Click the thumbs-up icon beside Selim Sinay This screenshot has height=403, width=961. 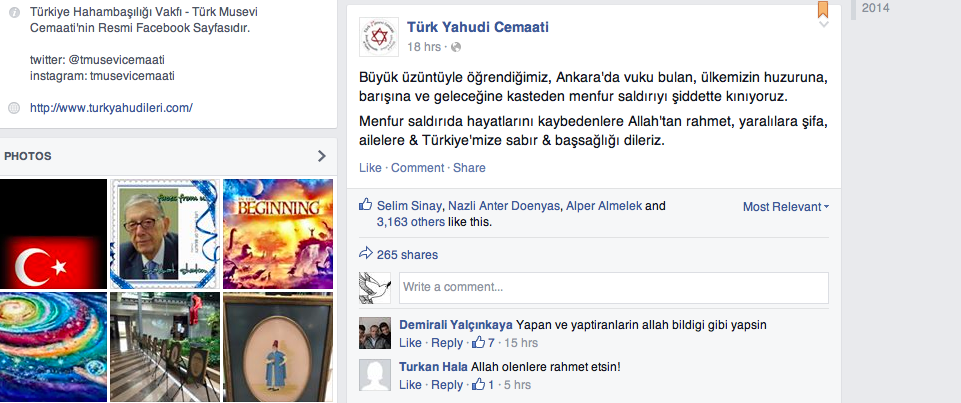tap(365, 205)
